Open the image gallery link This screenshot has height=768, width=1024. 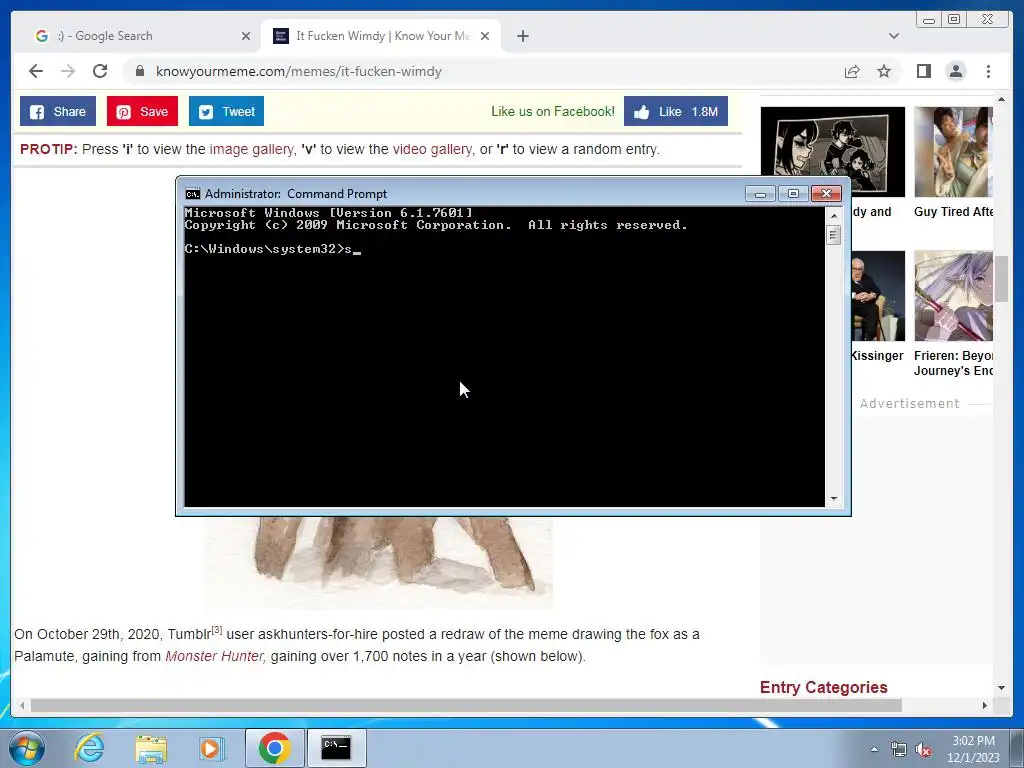coord(251,149)
